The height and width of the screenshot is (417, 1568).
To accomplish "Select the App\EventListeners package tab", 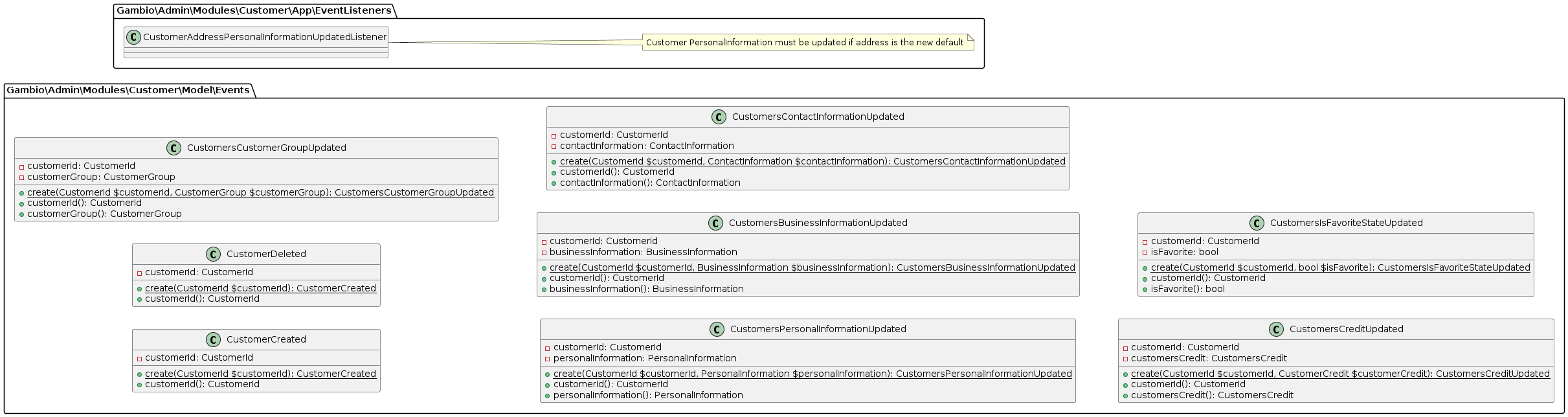I will coord(254,10).
